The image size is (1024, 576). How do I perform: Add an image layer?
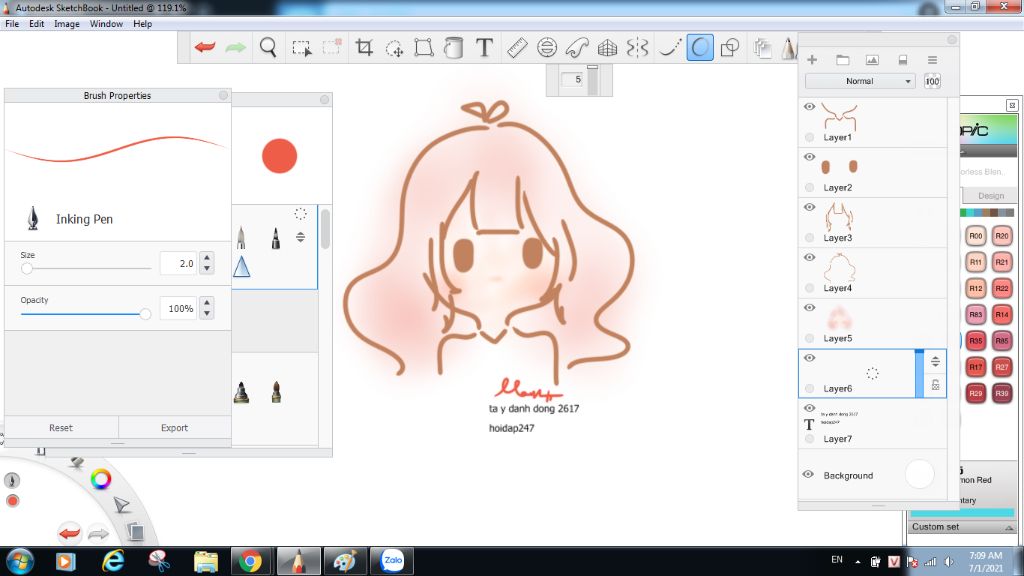[x=872, y=60]
